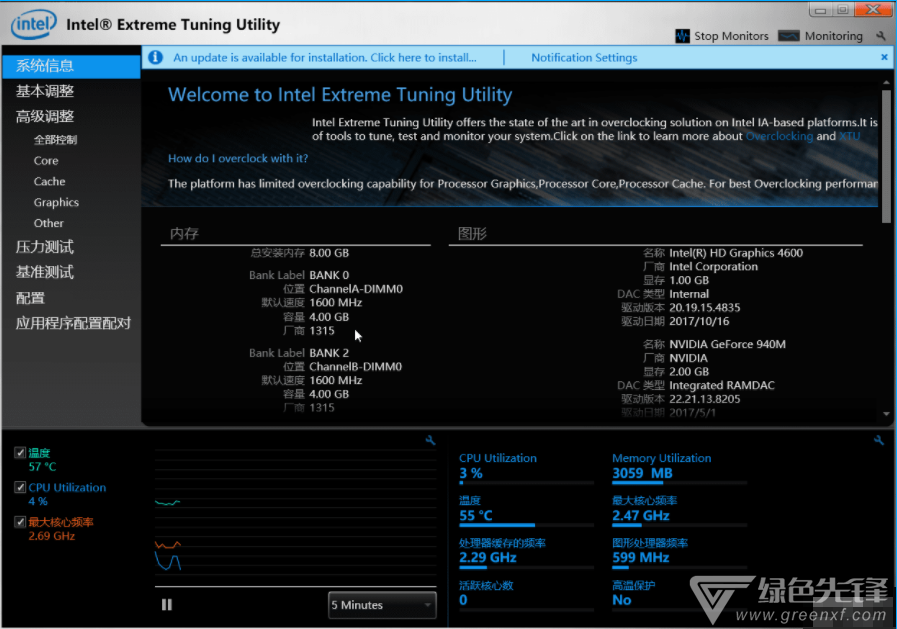Screen dimensions: 897x629
Task: Click Monitoring button label
Action: [x=834, y=36]
